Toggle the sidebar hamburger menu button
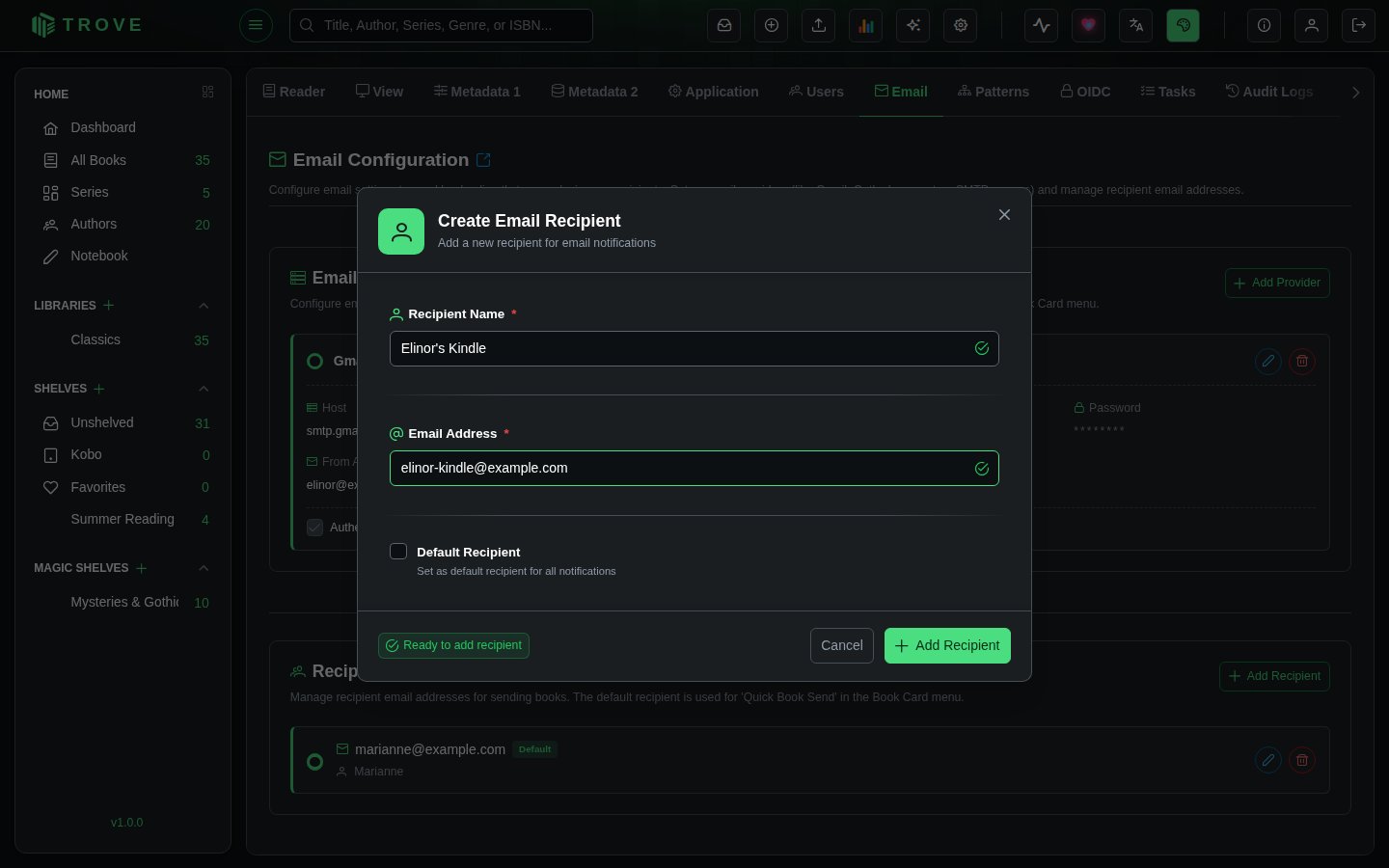The height and width of the screenshot is (868, 1389). click(256, 25)
